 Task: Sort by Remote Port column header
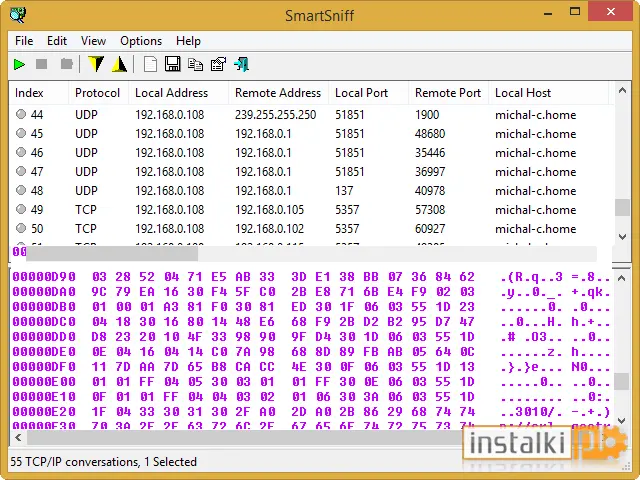[x=448, y=93]
